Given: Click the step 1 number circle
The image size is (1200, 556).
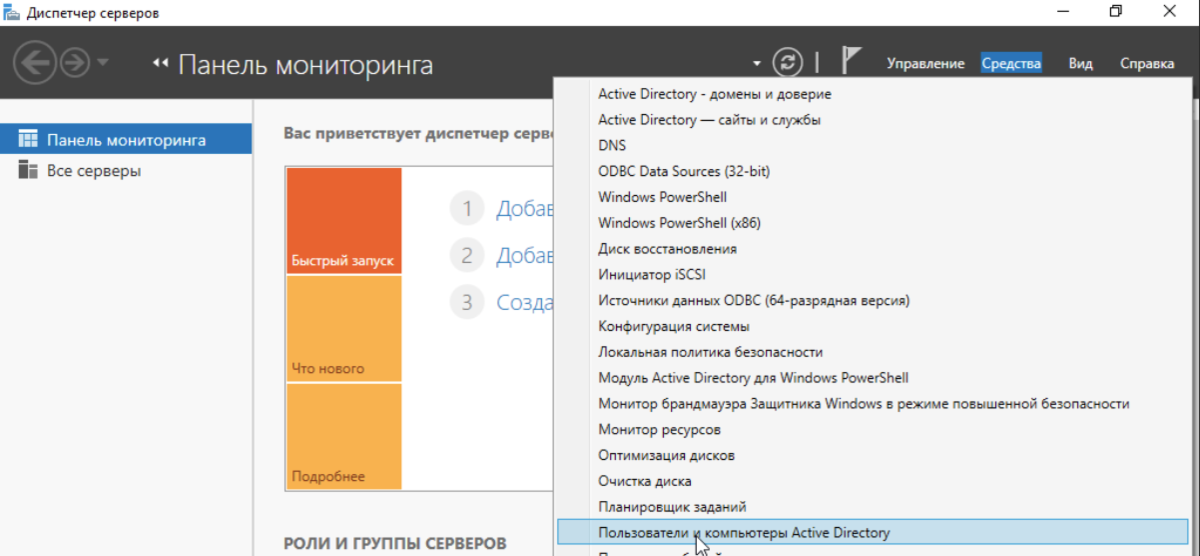Looking at the screenshot, I should [466, 209].
